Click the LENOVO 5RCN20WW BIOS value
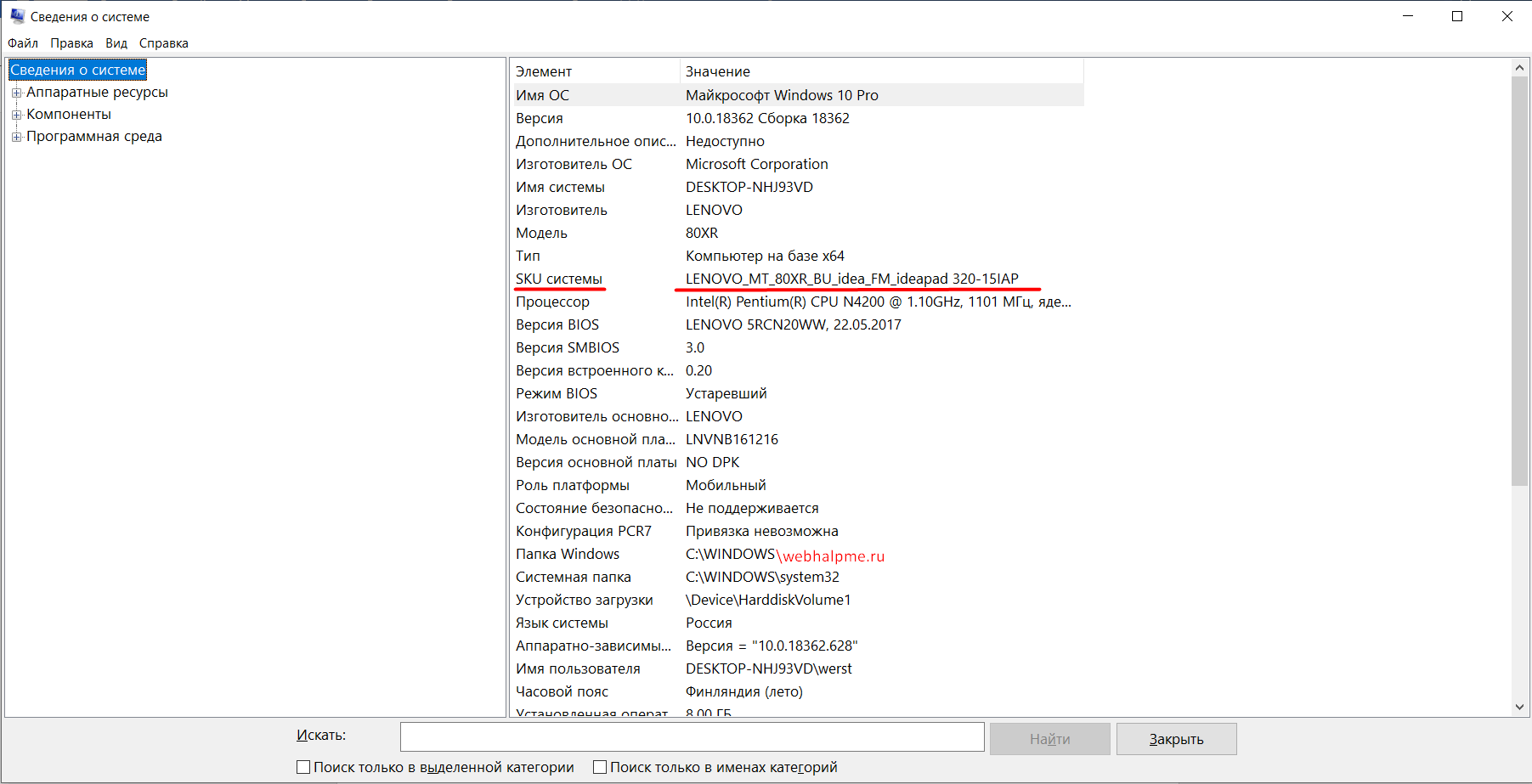Image resolution: width=1532 pixels, height=784 pixels. click(x=794, y=324)
